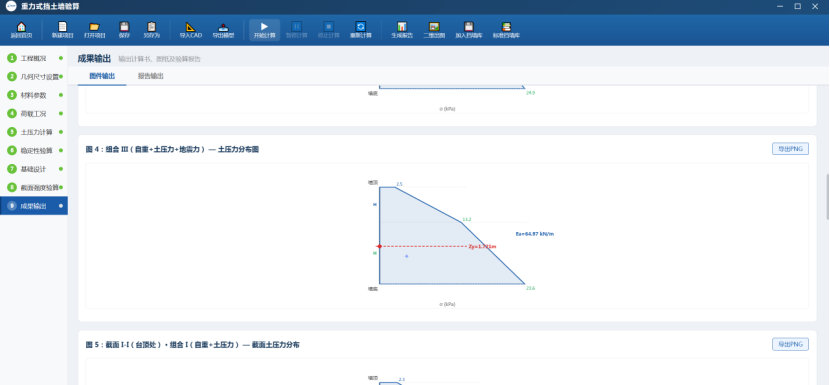This screenshot has height=385, width=830.
Task: Go to step 1 工程概况
Action: click(34, 58)
